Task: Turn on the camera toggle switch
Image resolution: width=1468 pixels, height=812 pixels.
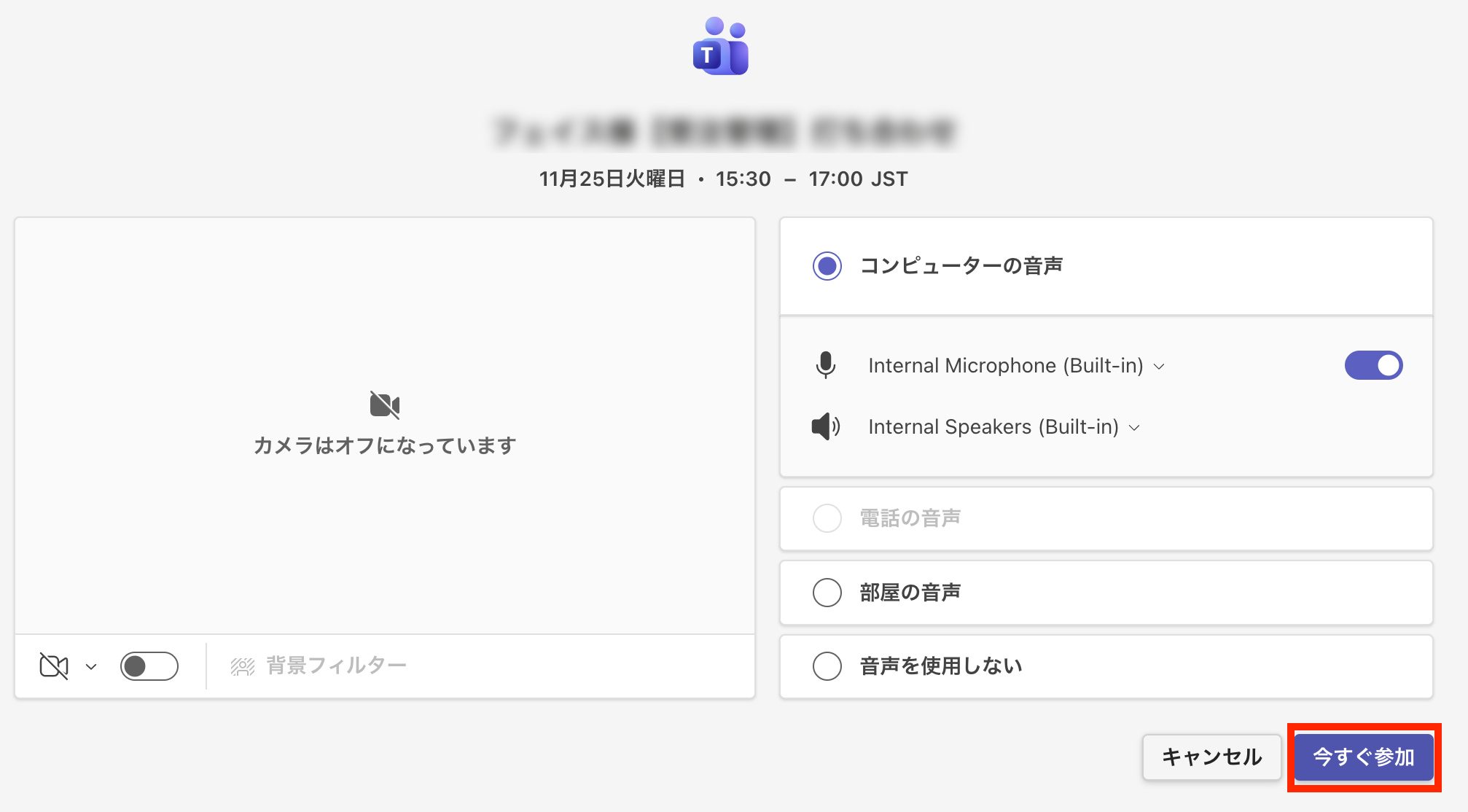Action: pos(149,665)
